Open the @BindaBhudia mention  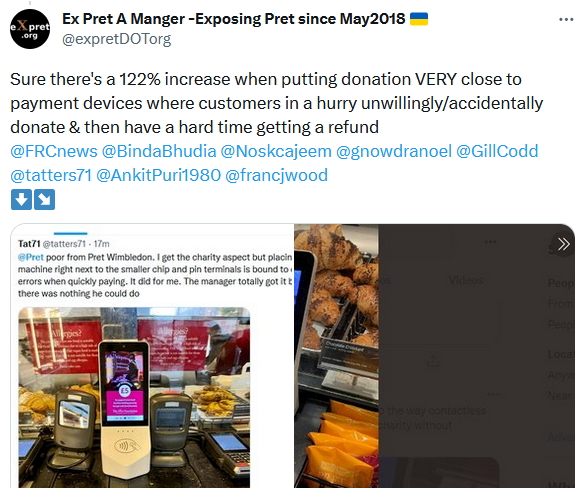(159, 151)
